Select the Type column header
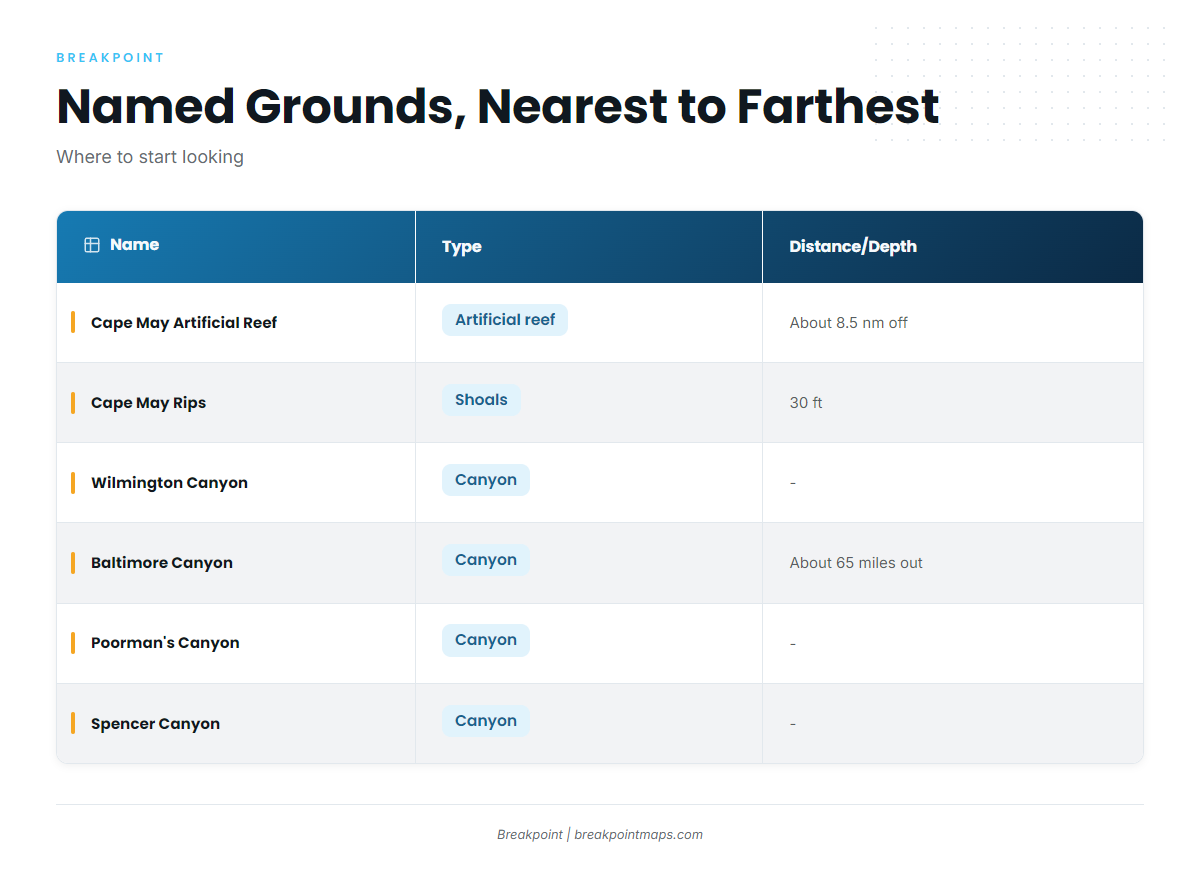 pos(589,246)
